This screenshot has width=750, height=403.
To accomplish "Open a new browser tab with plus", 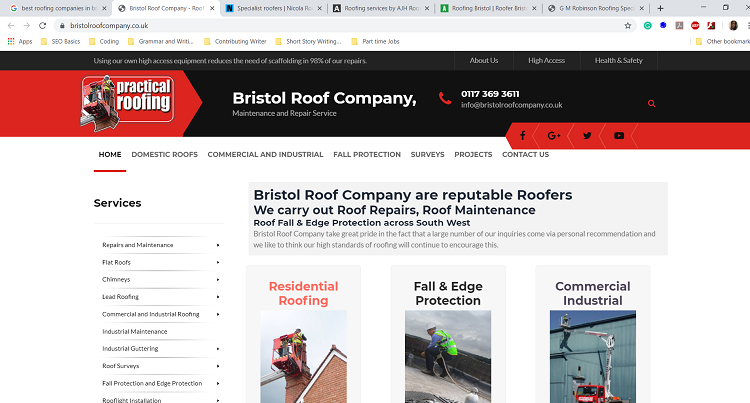I will pyautogui.click(x=660, y=8).
